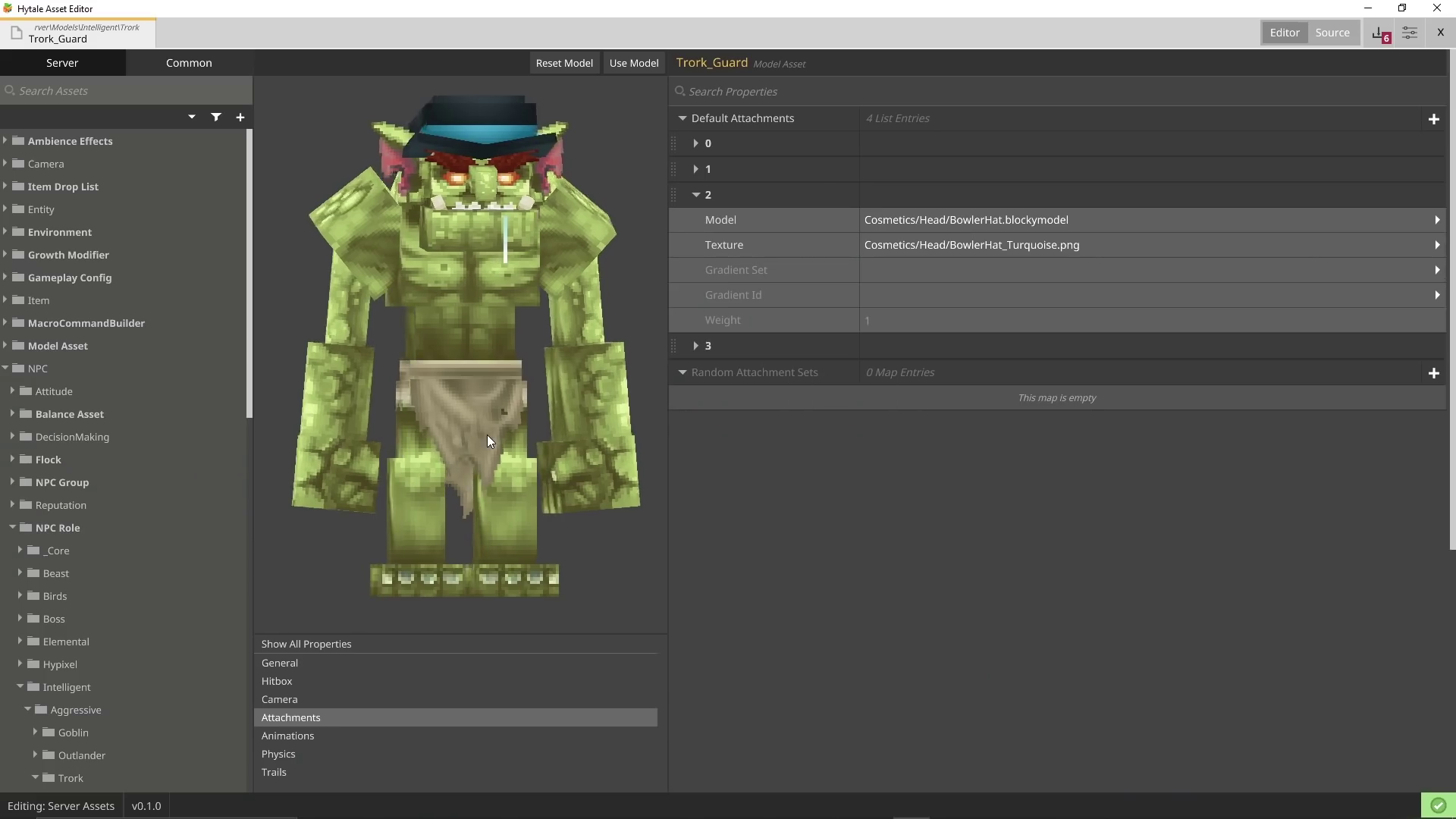Click the green checkmark status icon
The image size is (1456, 819).
click(x=1438, y=805)
